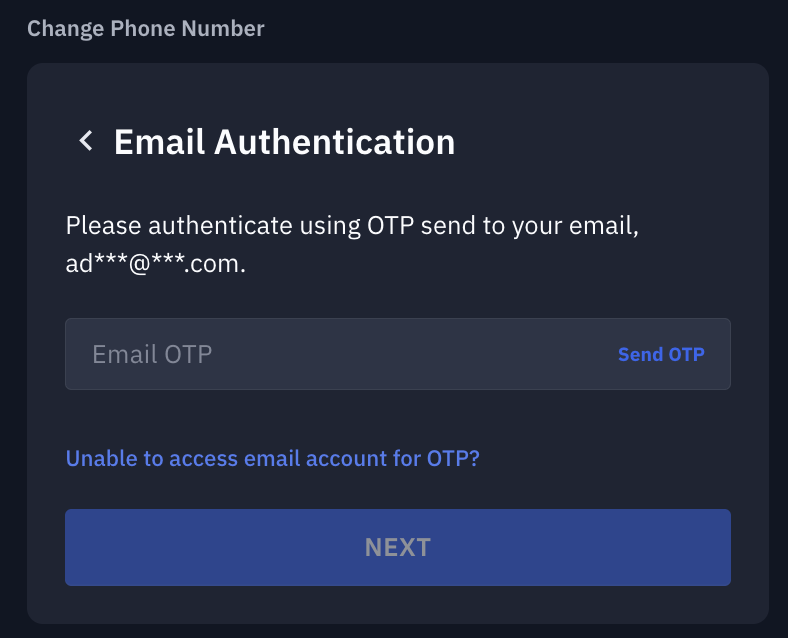The width and height of the screenshot is (788, 638).
Task: Click the Email Authentication heading
Action: (x=284, y=142)
